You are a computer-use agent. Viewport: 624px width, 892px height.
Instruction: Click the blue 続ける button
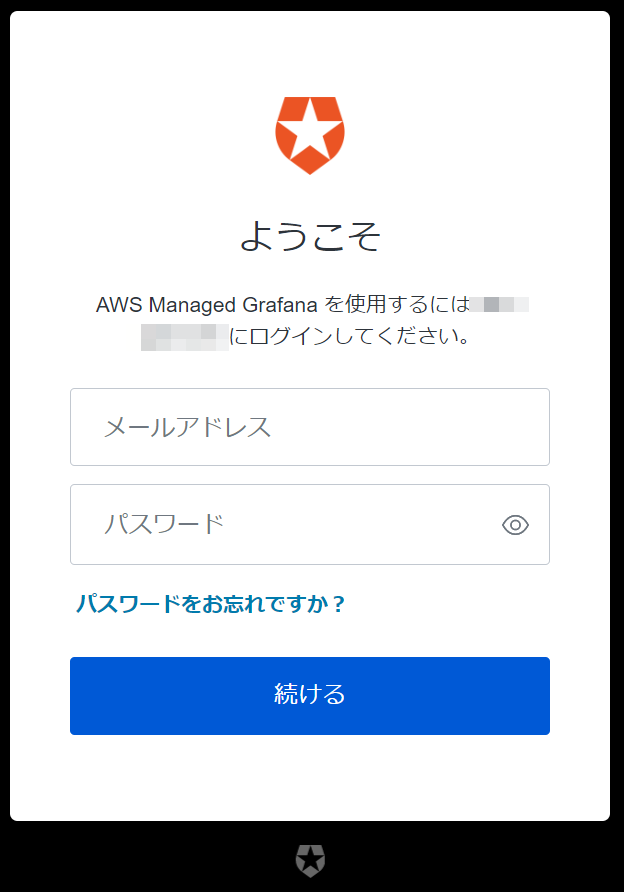310,696
